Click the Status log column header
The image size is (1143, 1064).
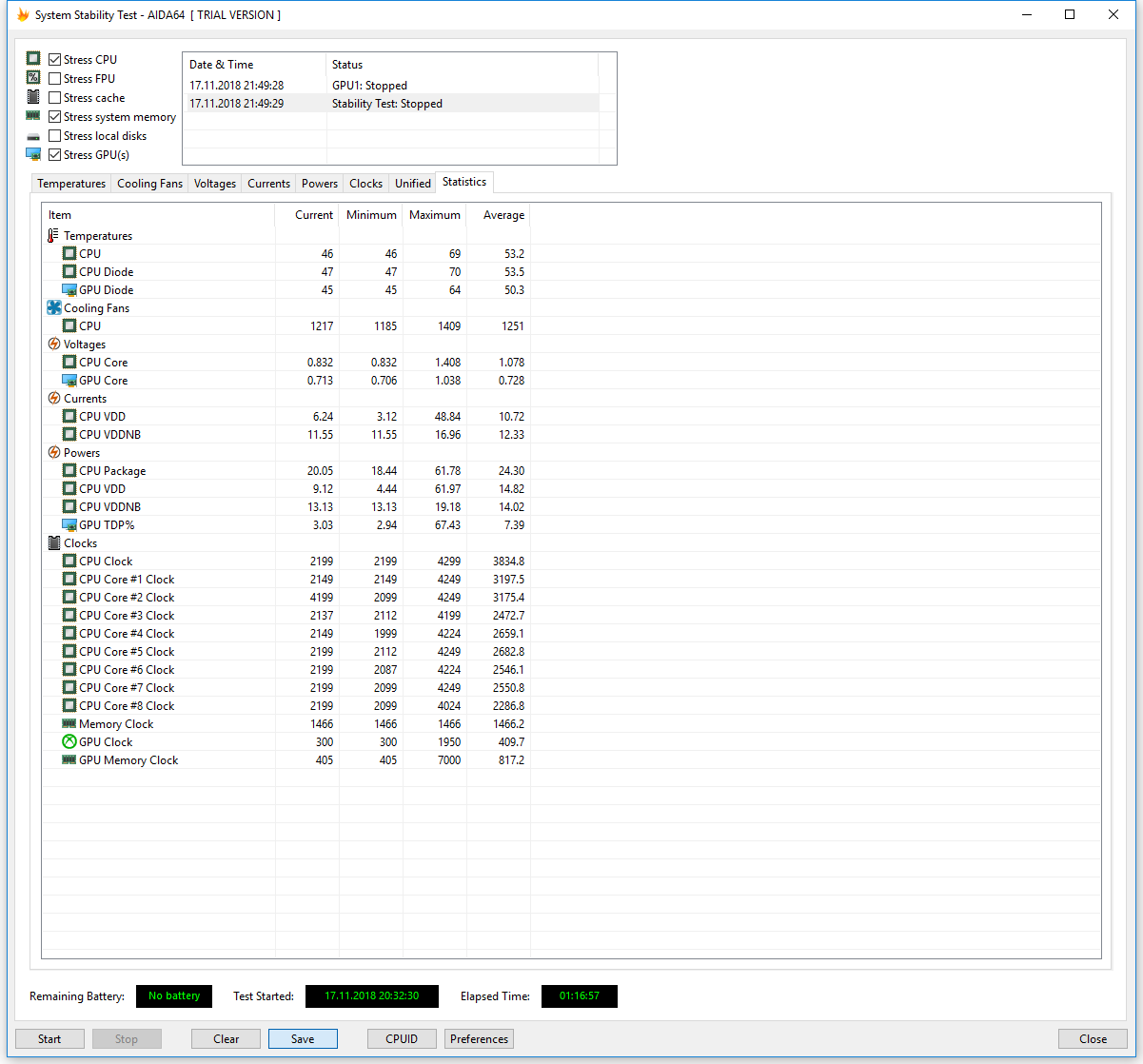coord(463,65)
